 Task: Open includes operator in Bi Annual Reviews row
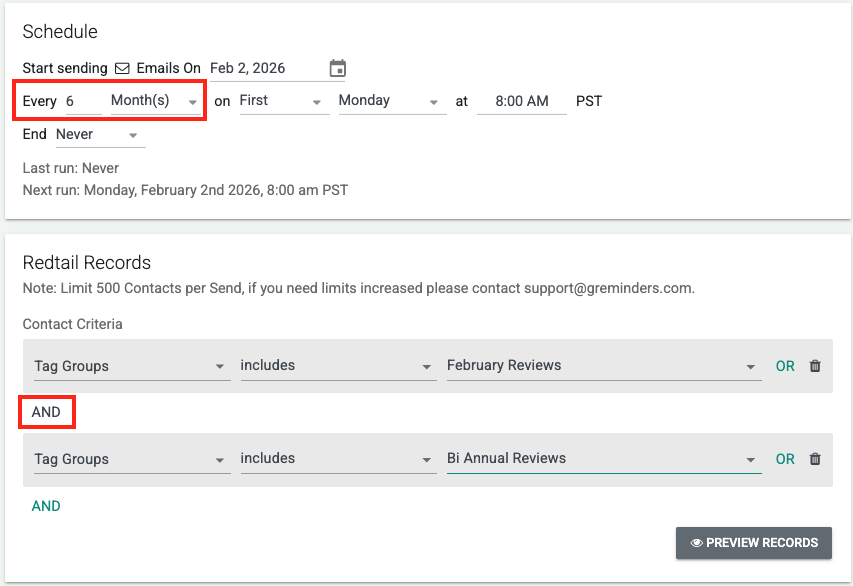(335, 459)
